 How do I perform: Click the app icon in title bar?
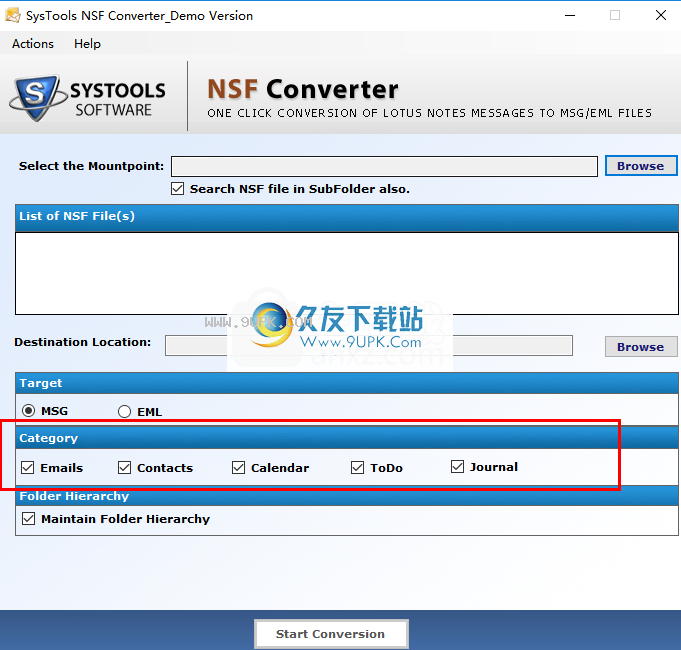click(x=13, y=16)
